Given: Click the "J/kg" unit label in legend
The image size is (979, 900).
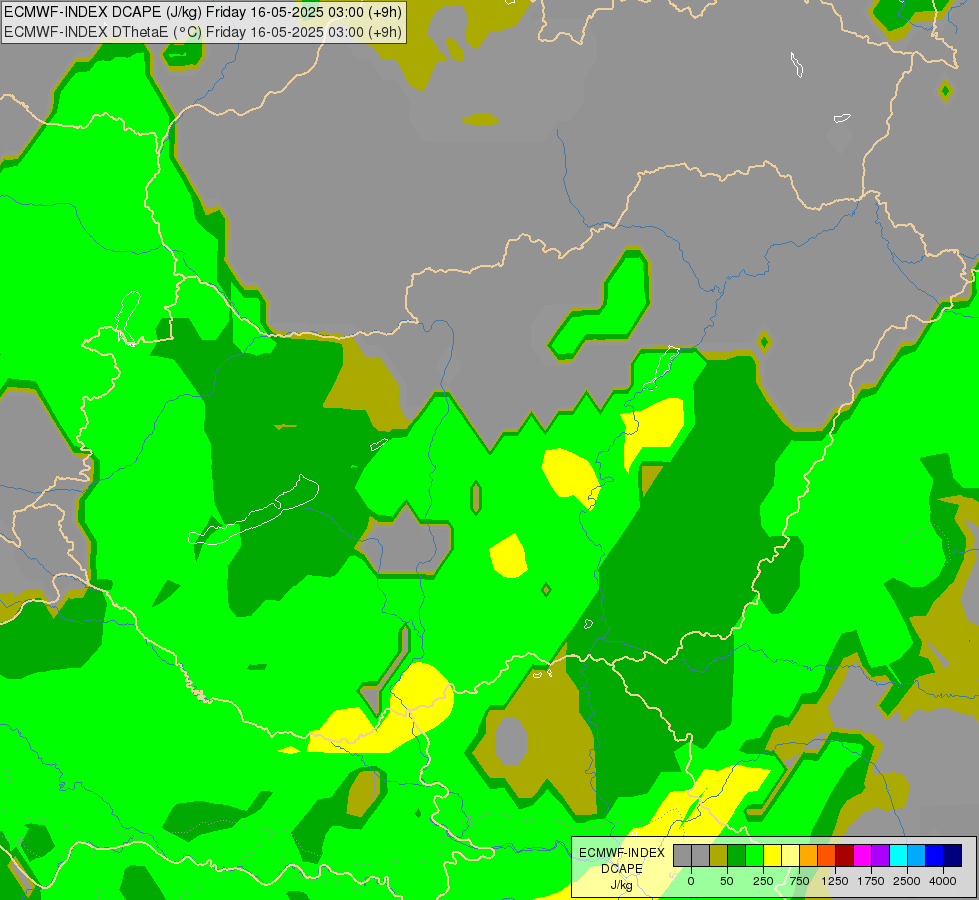Looking at the screenshot, I should (621, 885).
